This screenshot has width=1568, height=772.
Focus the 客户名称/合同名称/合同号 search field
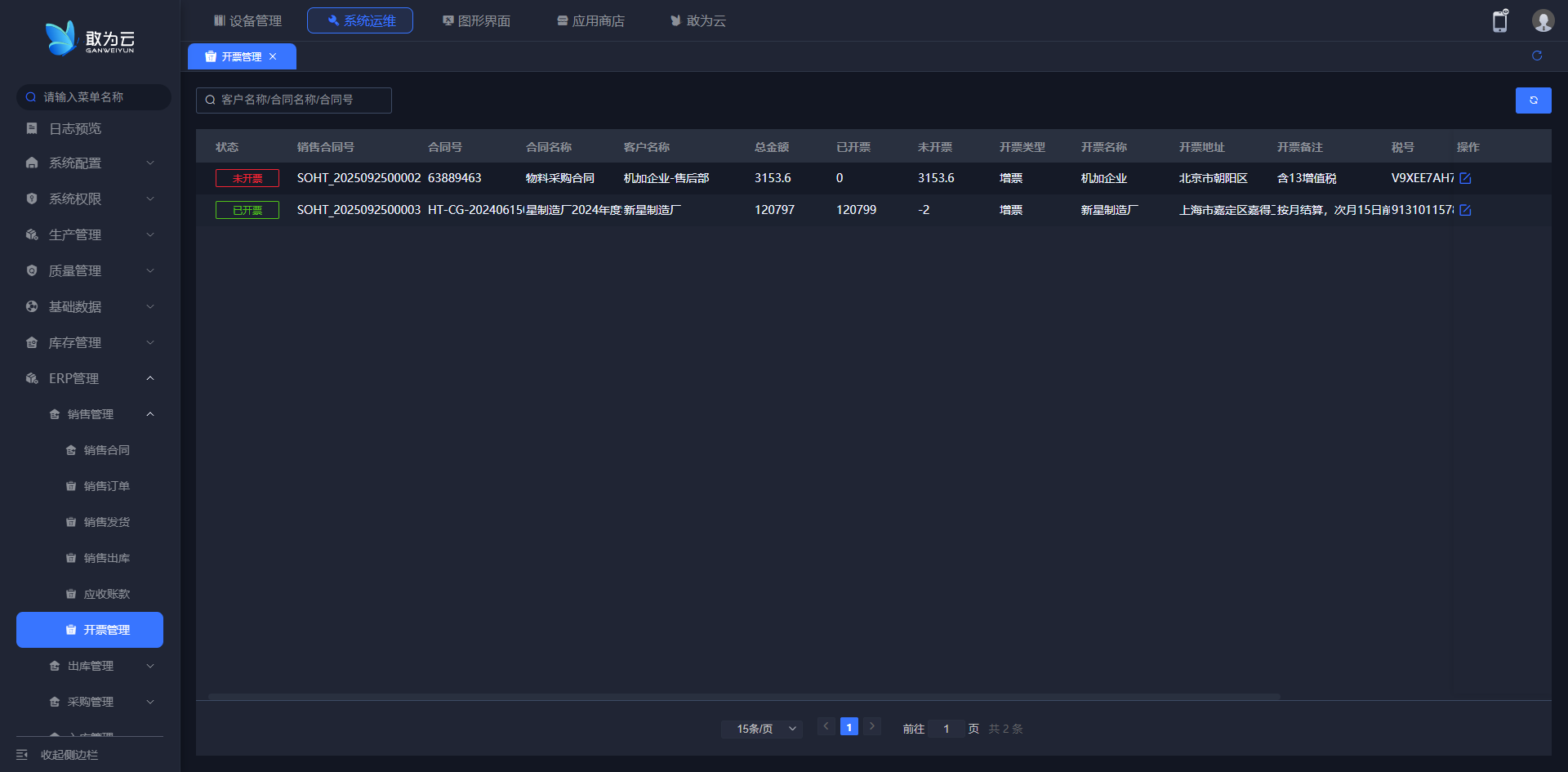tap(294, 100)
